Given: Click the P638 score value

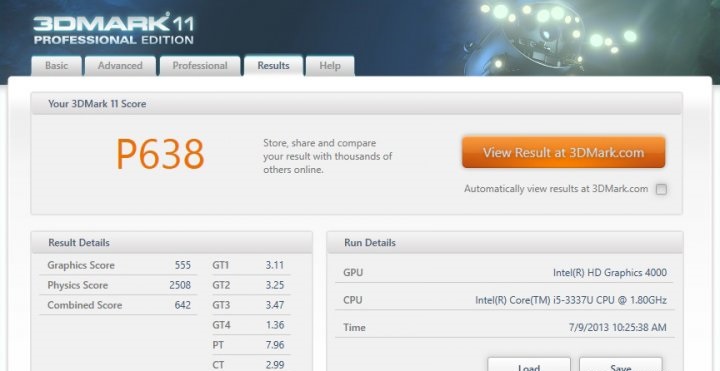Looking at the screenshot, I should coord(160,154).
